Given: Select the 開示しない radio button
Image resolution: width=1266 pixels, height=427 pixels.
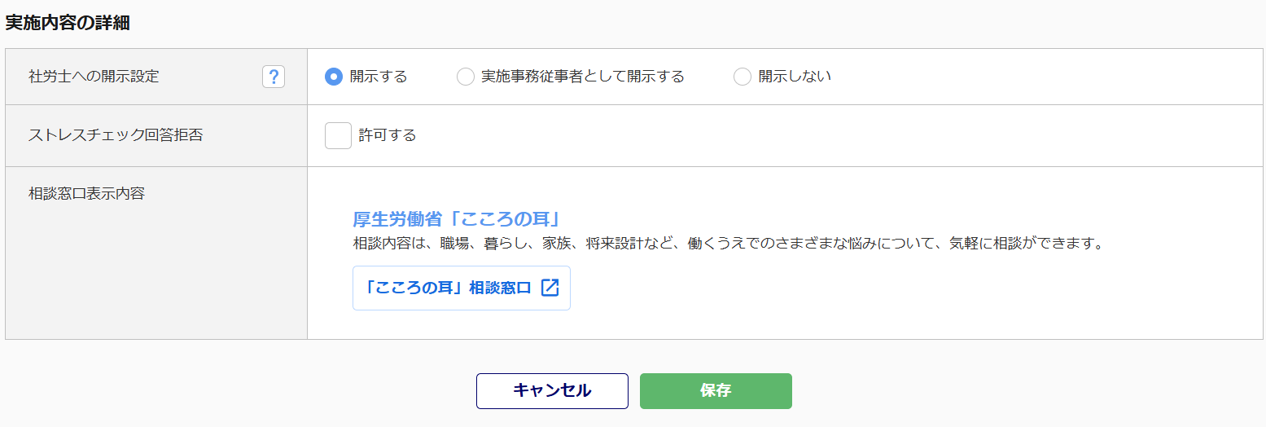Looking at the screenshot, I should (742, 77).
